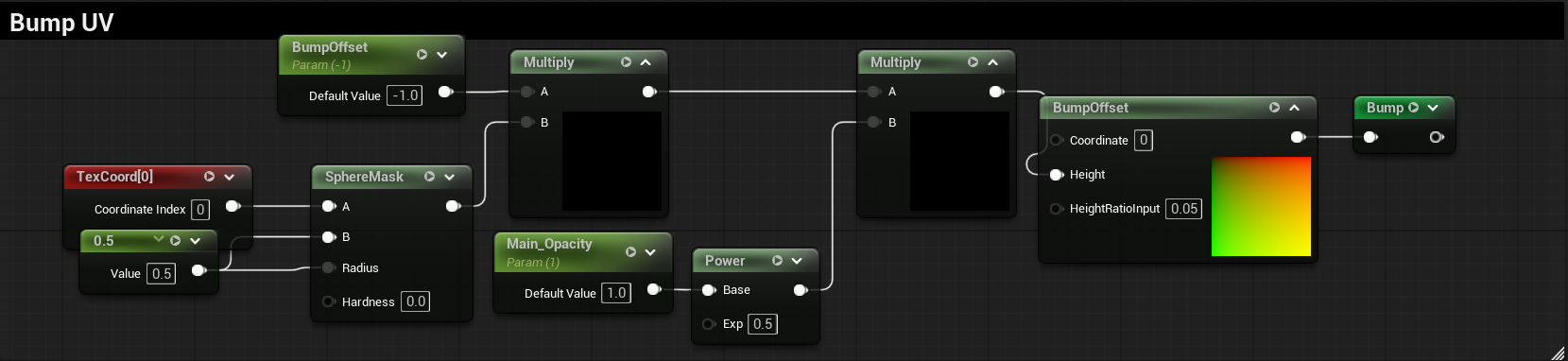Expand the Main_Opacity node chevron
Image resolution: width=1568 pixels, height=361 pixels.
650,252
